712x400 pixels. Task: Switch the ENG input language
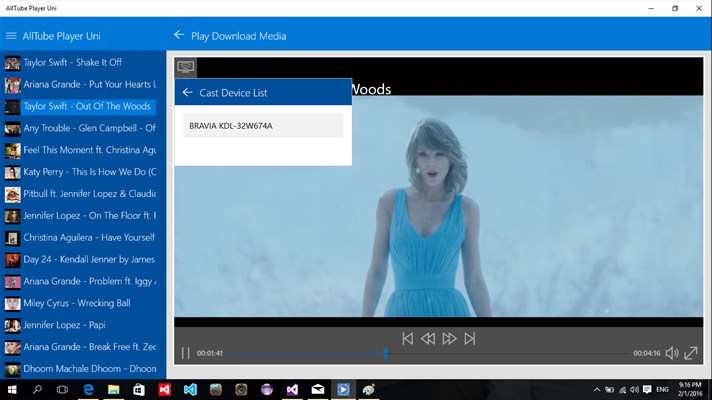[x=663, y=390]
